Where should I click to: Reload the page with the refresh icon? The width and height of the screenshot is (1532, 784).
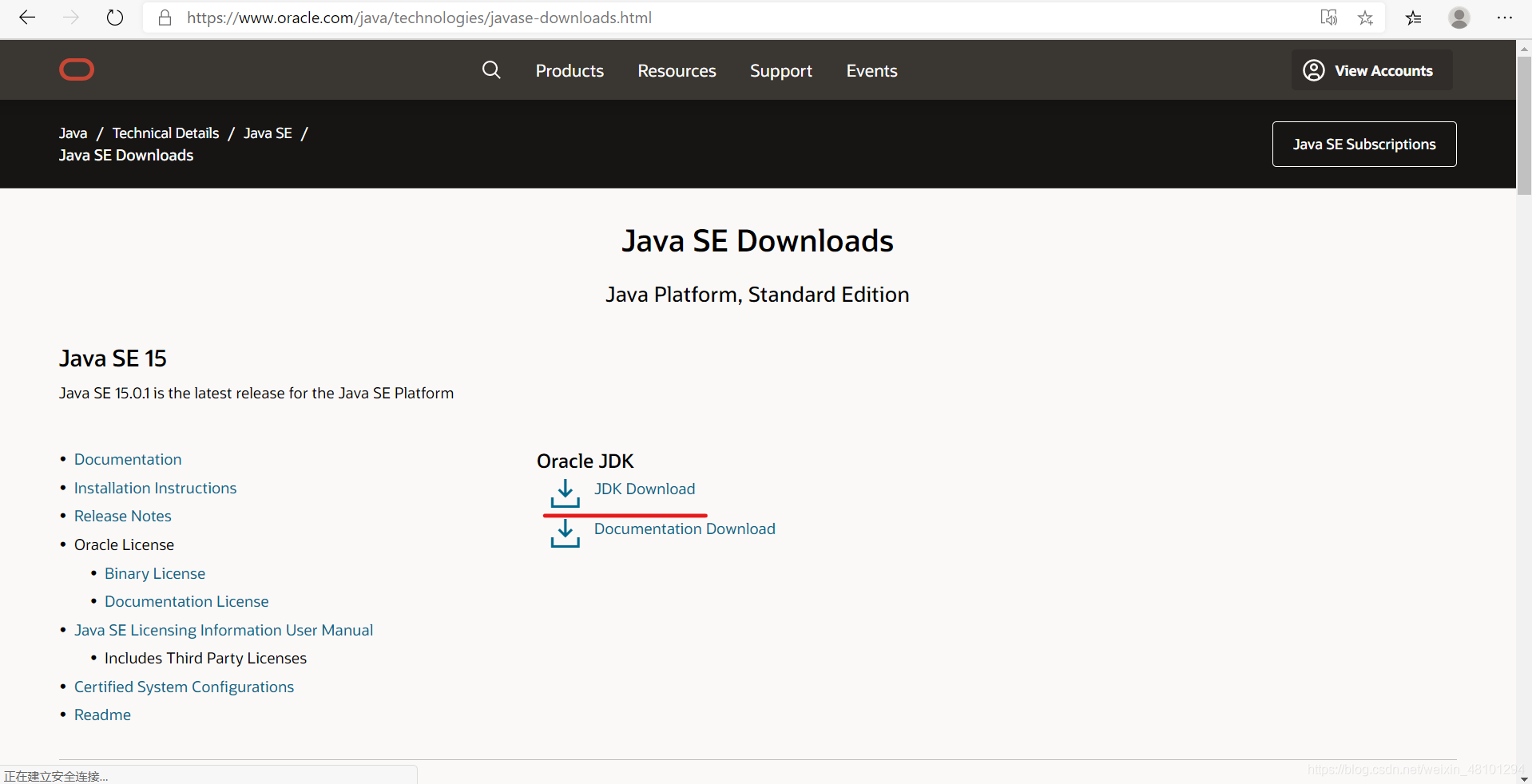click(115, 18)
